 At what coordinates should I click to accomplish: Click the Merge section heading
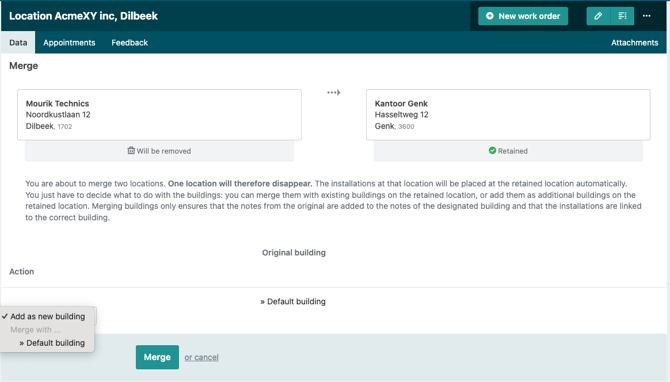[24, 66]
